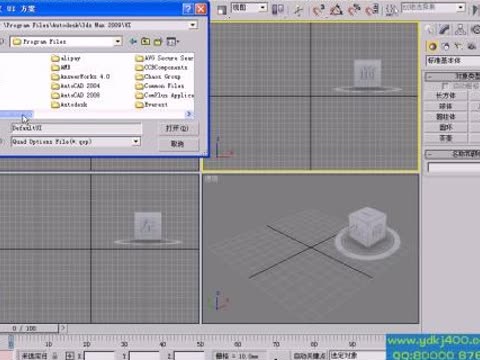This screenshot has height=360, width=480.
Task: Click the file list horizontal scrollbar right arrow
Action: click(x=189, y=114)
